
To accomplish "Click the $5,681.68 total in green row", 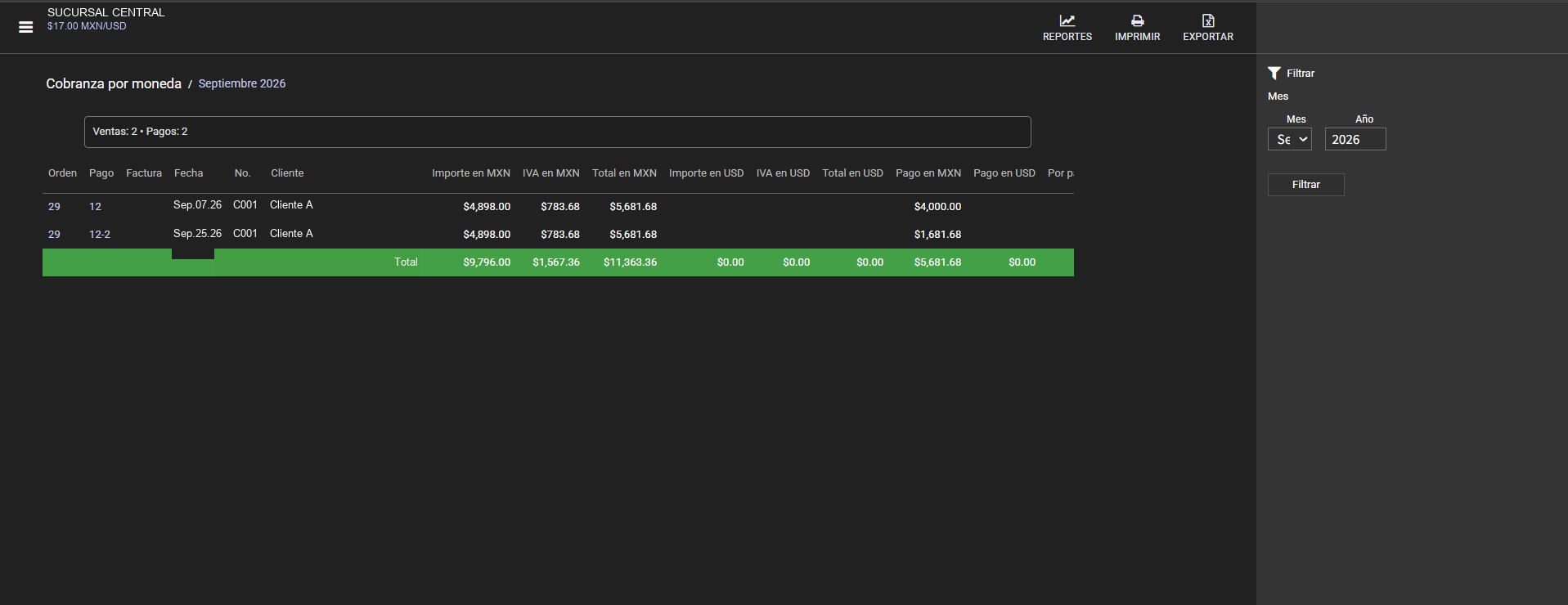I will (937, 262).
